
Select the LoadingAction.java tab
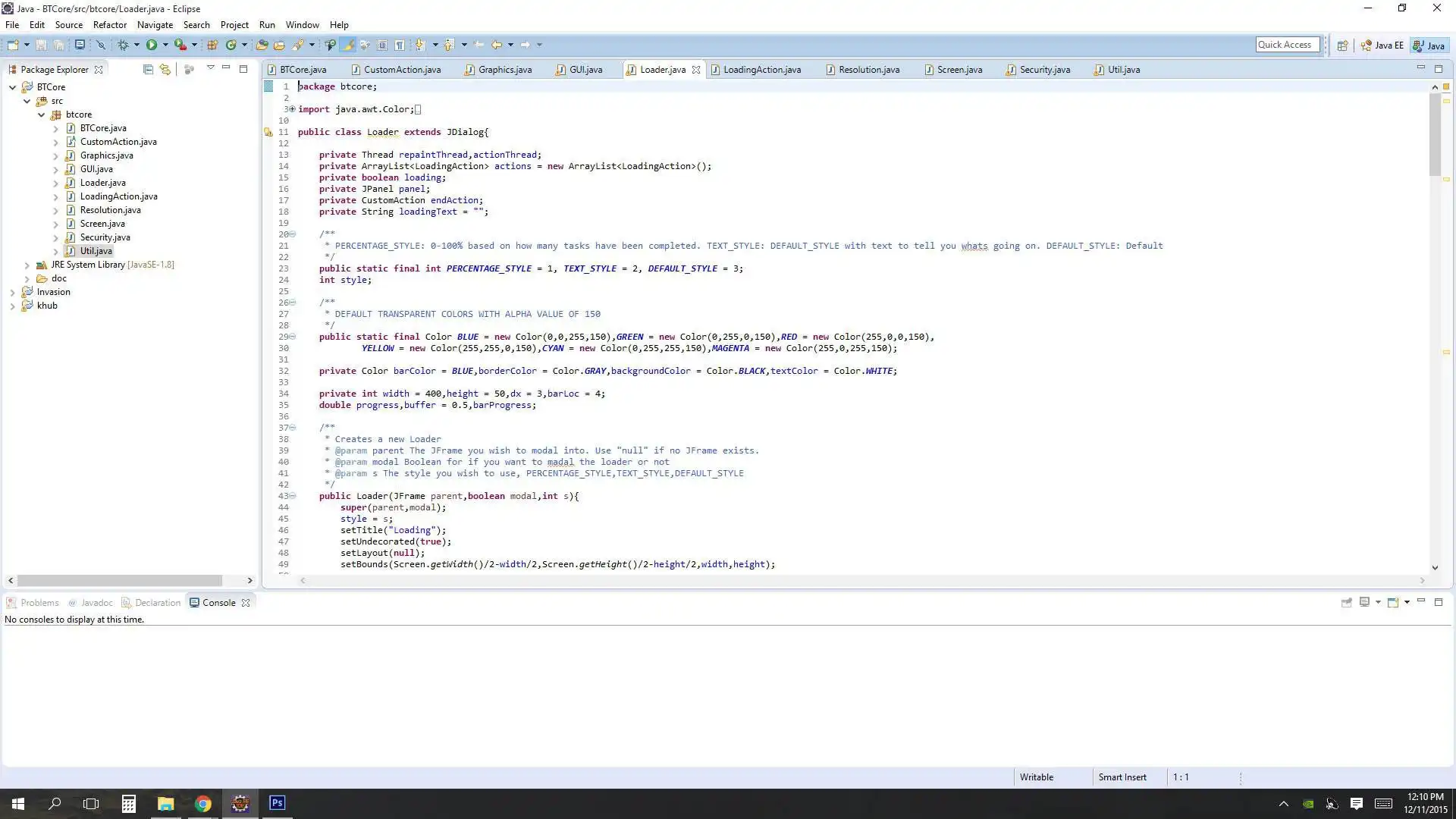(761, 69)
